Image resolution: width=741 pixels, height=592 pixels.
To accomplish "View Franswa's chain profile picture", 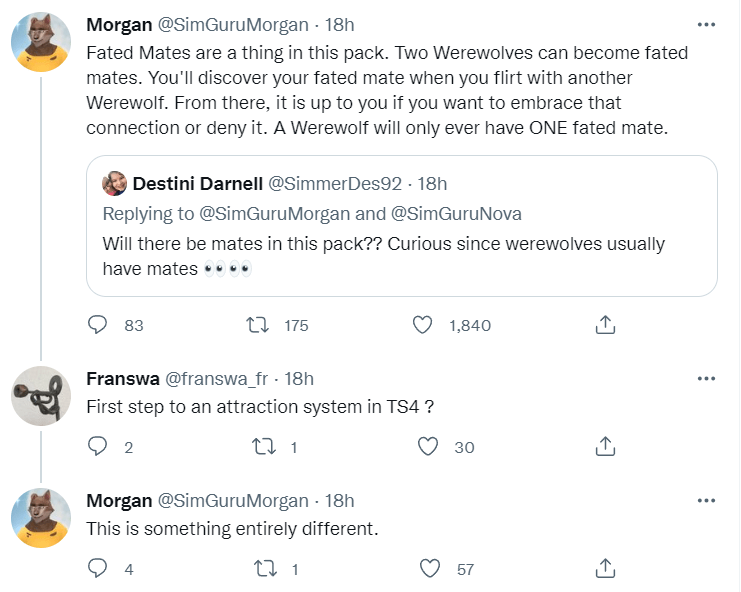I will (40, 396).
